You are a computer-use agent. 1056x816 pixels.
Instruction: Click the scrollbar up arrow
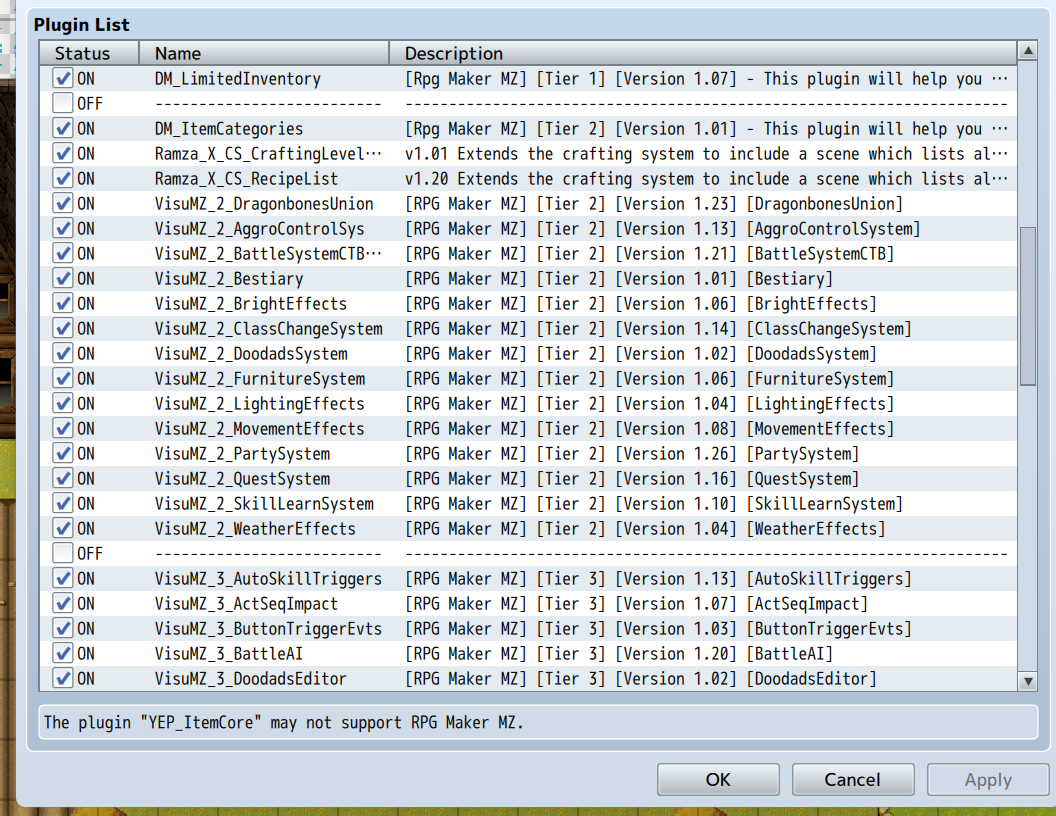(1028, 50)
